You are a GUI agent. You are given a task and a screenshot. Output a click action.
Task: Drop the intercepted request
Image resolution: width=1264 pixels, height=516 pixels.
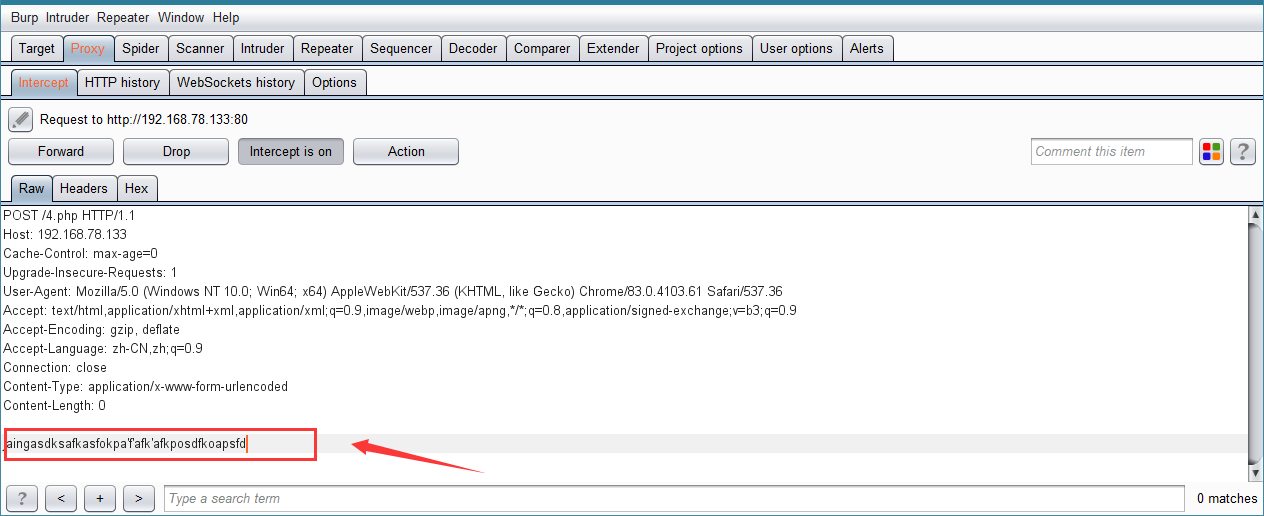click(176, 152)
